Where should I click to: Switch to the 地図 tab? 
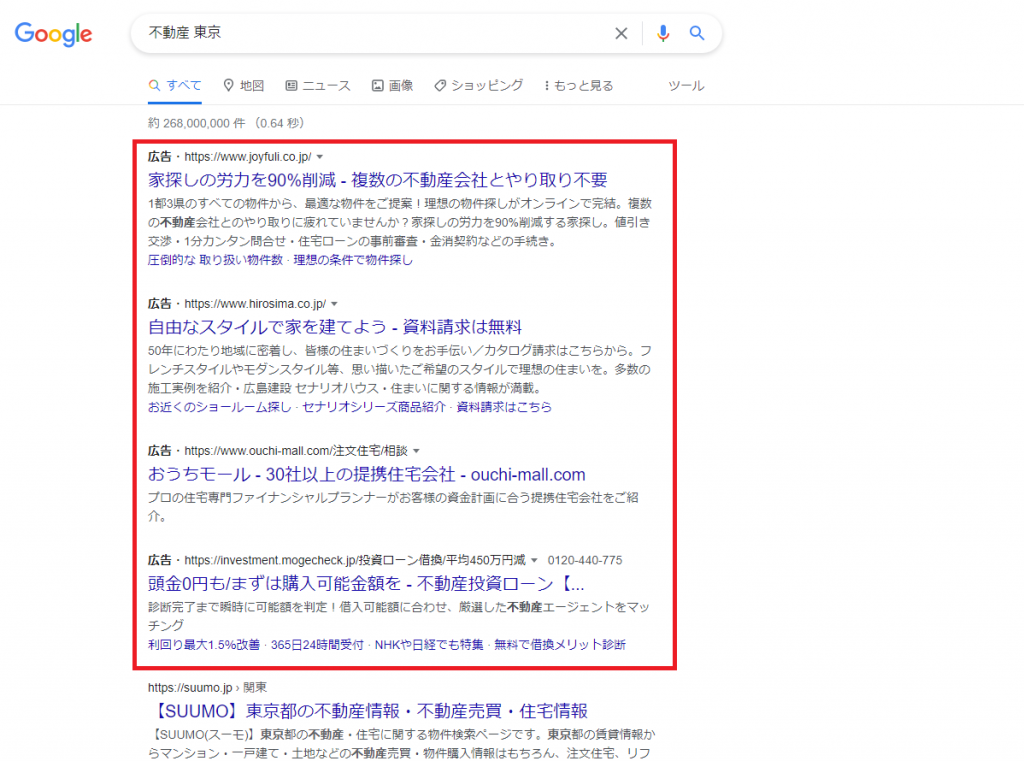(x=244, y=86)
